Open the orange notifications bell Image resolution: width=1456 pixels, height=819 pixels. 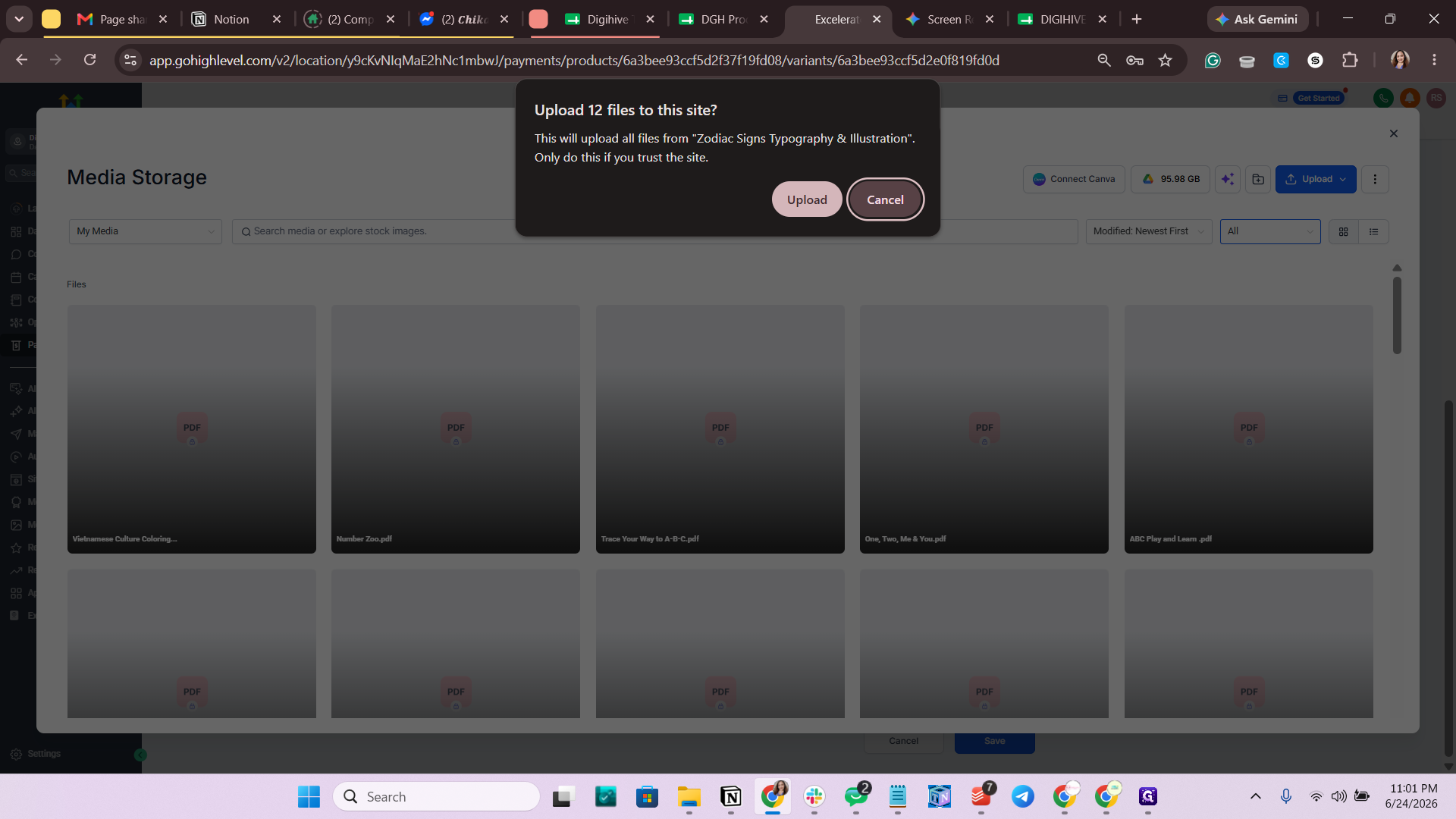(x=1410, y=98)
